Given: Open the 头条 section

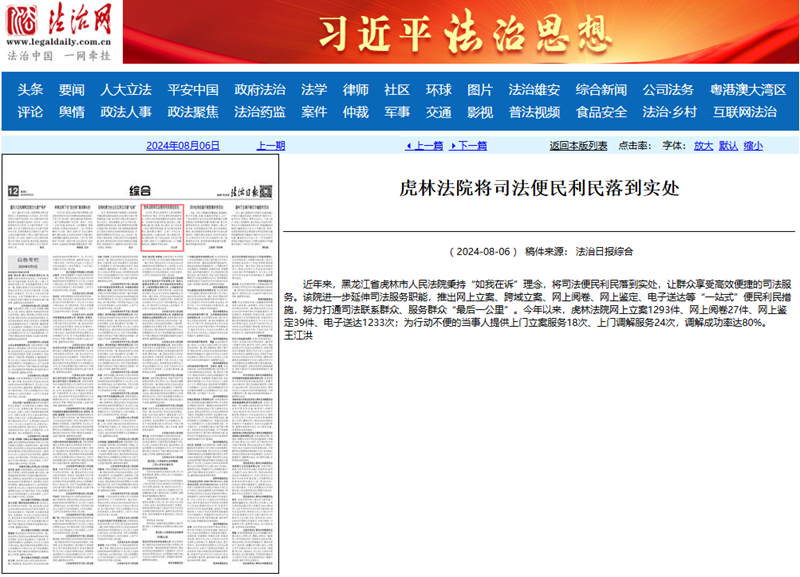Looking at the screenshot, I should 30,90.
